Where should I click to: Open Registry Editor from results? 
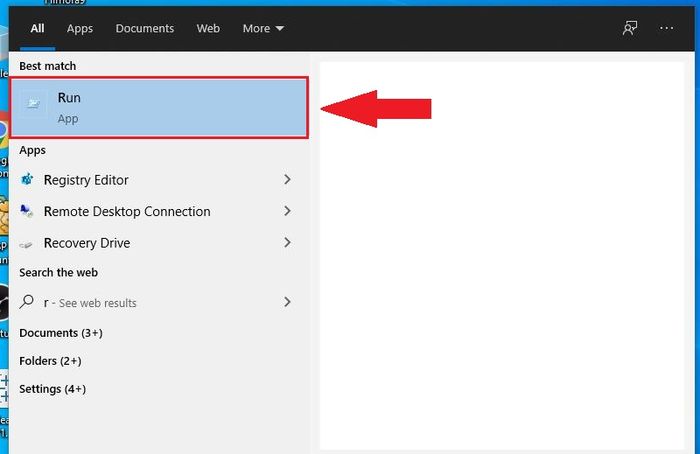coord(159,179)
